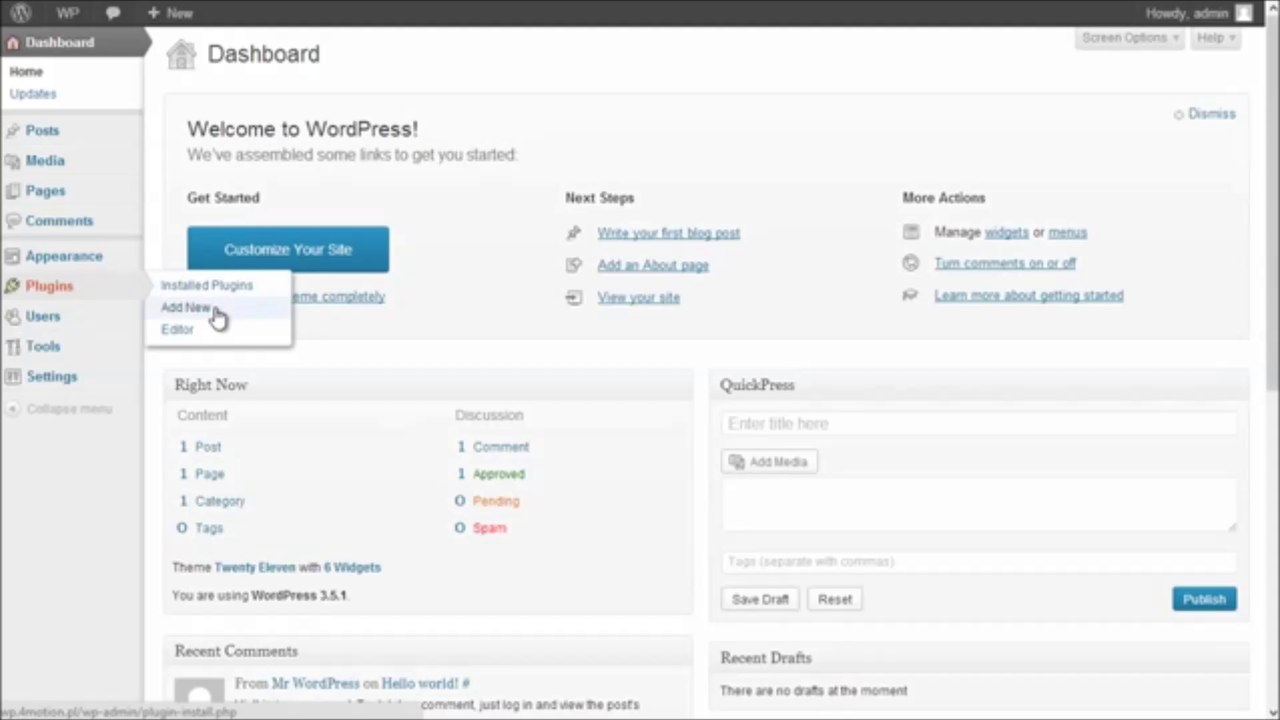Open Write your first blog post link
Viewport: 1280px width, 720px height.
pyautogui.click(x=669, y=233)
